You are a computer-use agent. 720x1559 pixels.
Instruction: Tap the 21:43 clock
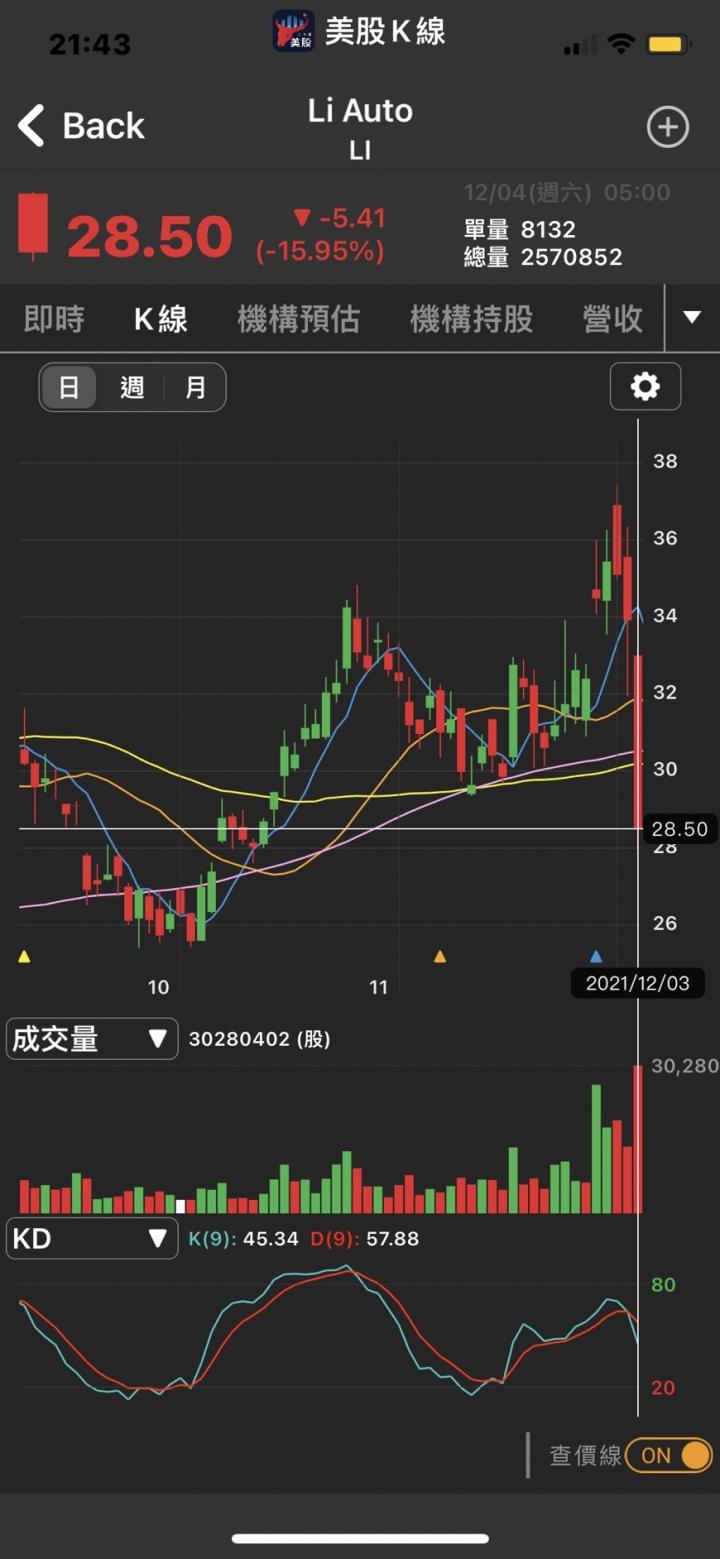pos(90,44)
